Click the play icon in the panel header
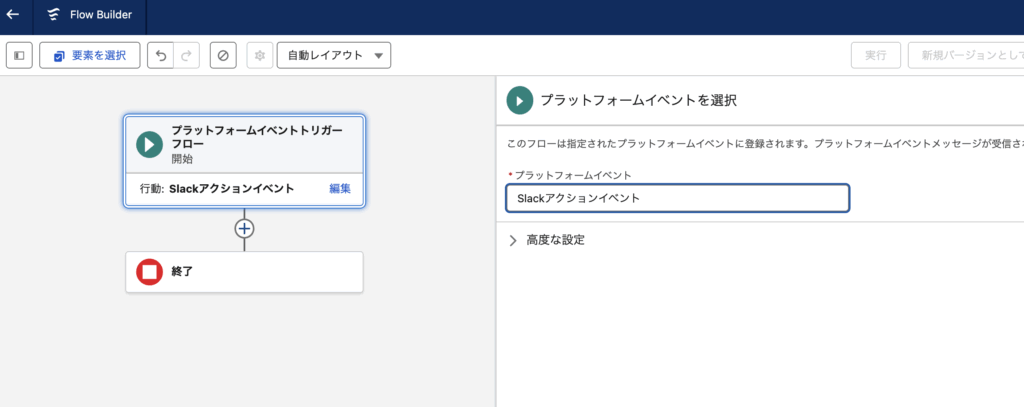The image size is (1024, 407). click(519, 100)
